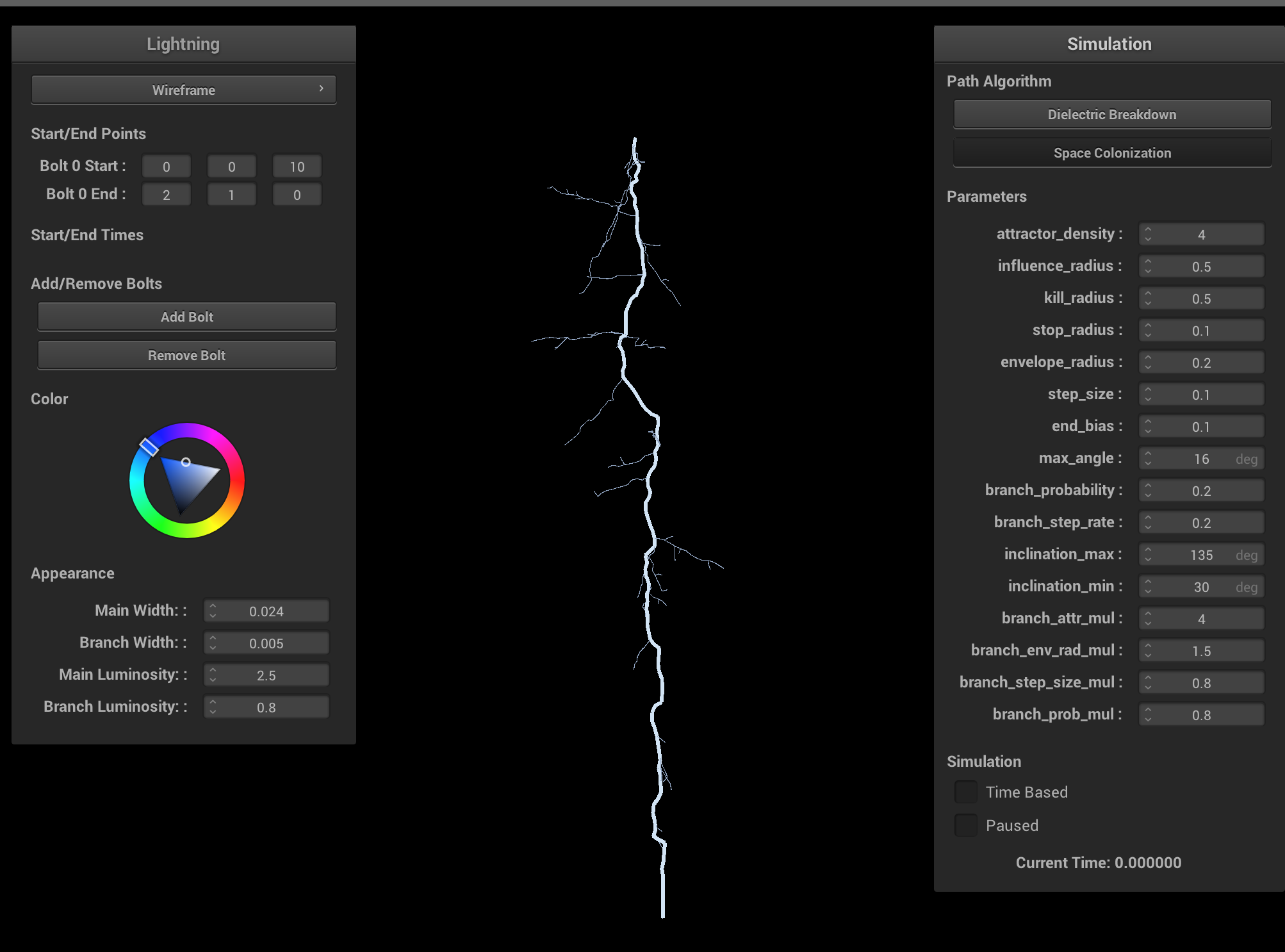1285x952 pixels.
Task: Click the Main Luminosity value field
Action: tap(266, 675)
